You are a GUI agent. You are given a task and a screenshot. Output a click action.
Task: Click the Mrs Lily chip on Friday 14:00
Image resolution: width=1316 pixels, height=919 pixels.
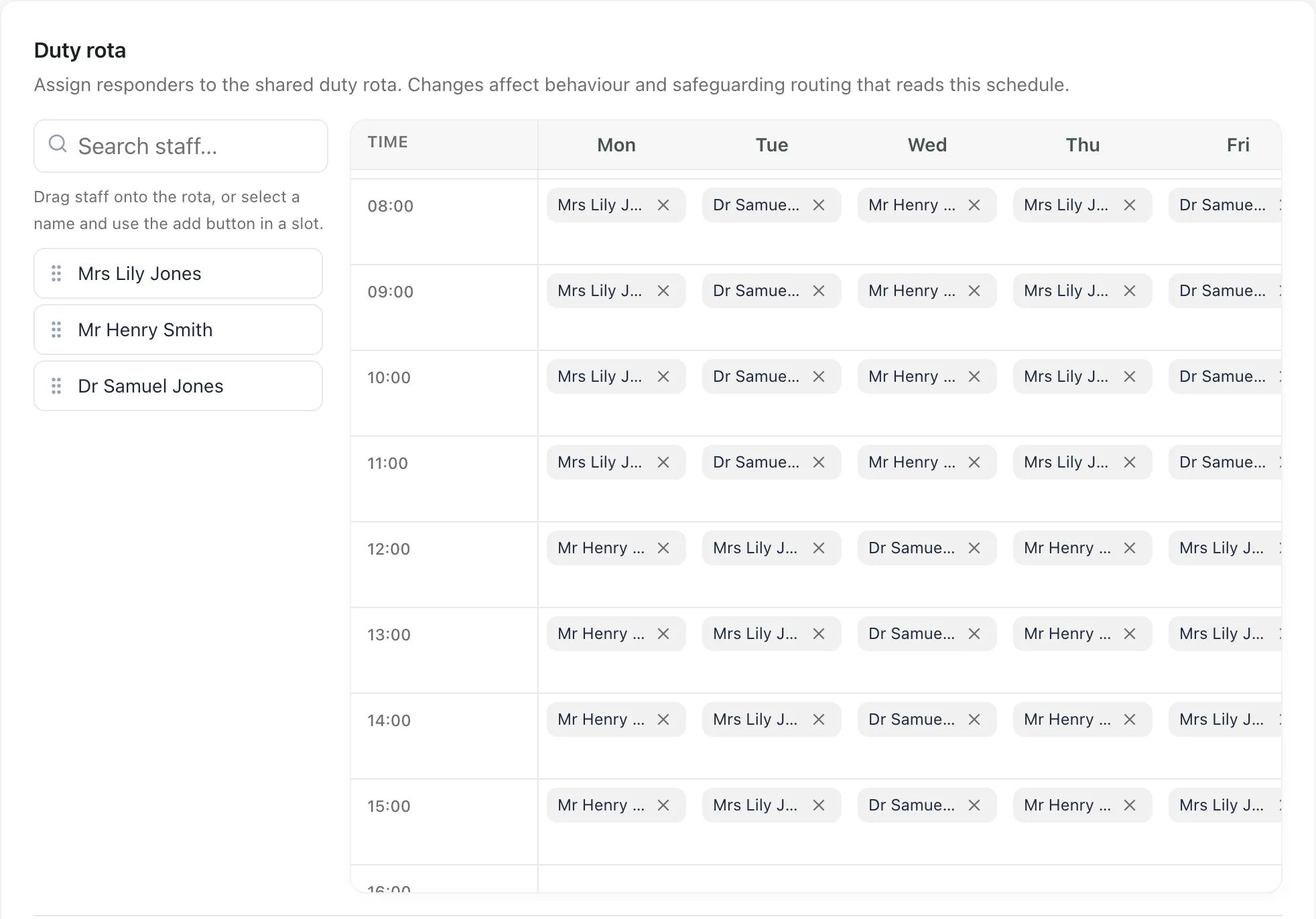1225,719
